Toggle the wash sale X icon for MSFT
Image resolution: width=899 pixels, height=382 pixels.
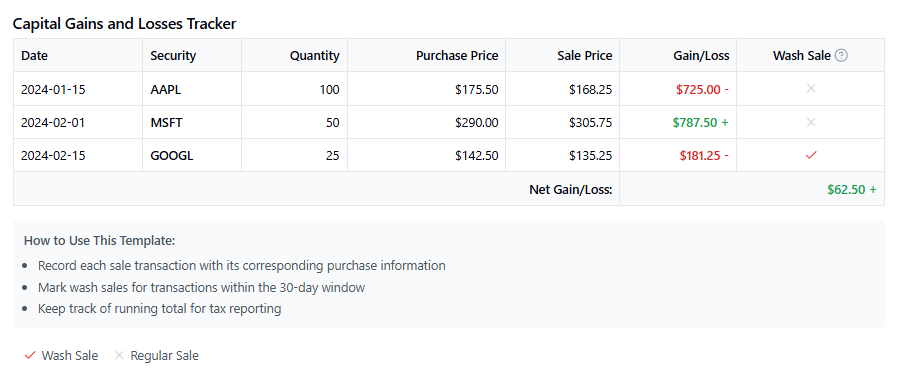(x=811, y=122)
